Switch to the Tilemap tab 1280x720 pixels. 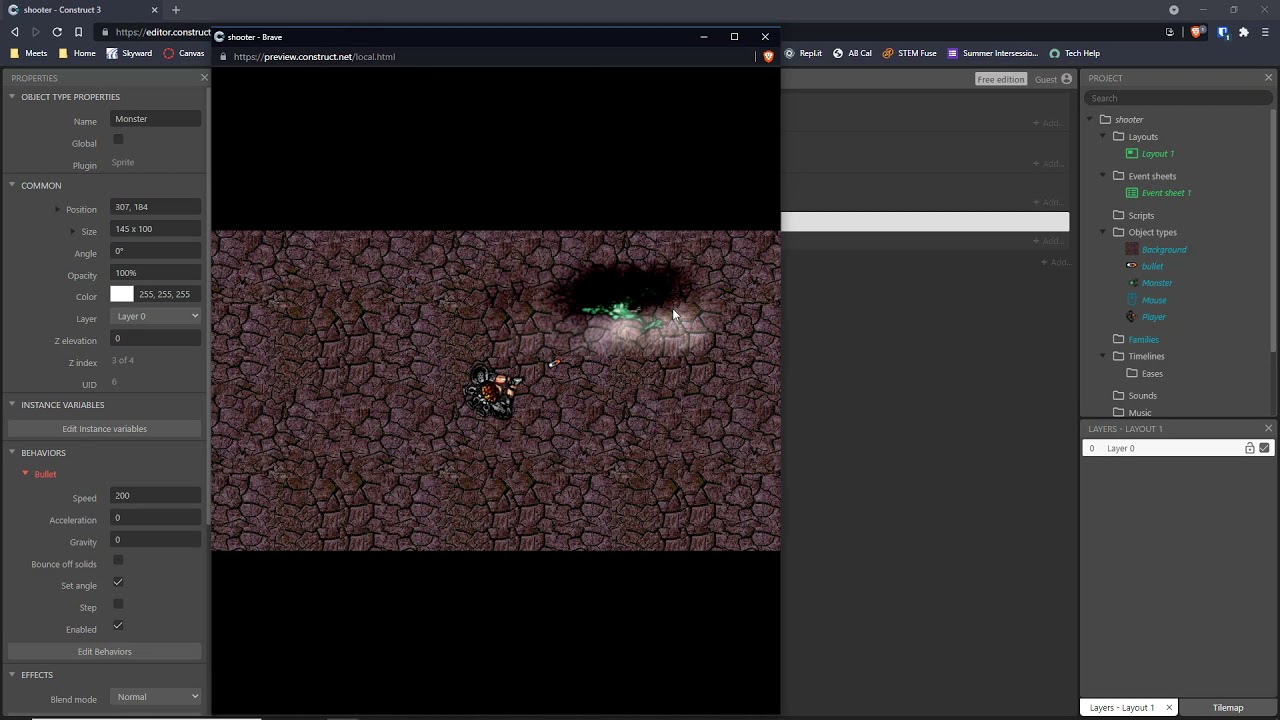click(x=1228, y=708)
